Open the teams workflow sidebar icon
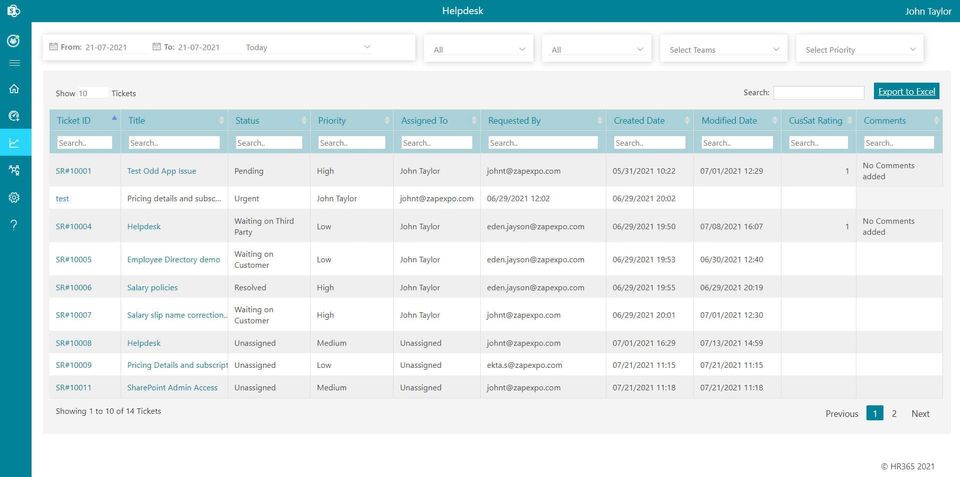Viewport: 960px width, 477px height. pyautogui.click(x=14, y=170)
